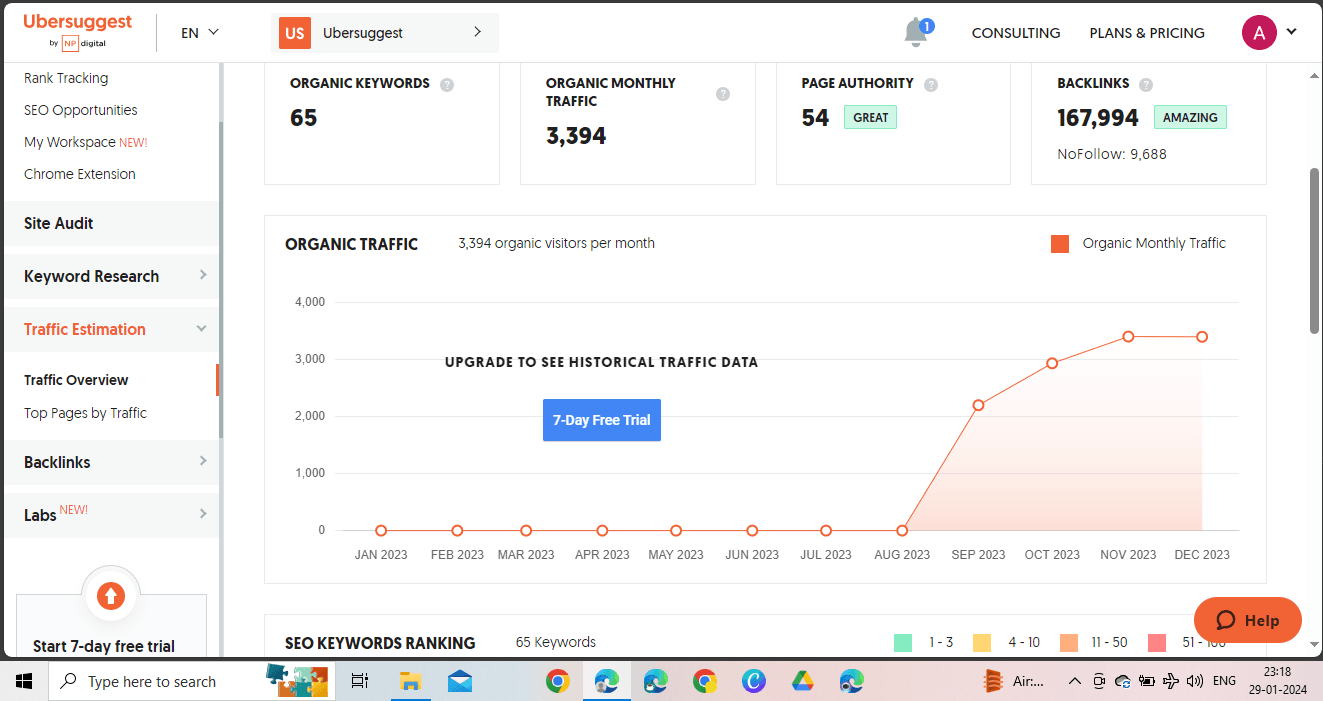The width and height of the screenshot is (1323, 701).
Task: Open Task View on taskbar
Action: point(360,681)
